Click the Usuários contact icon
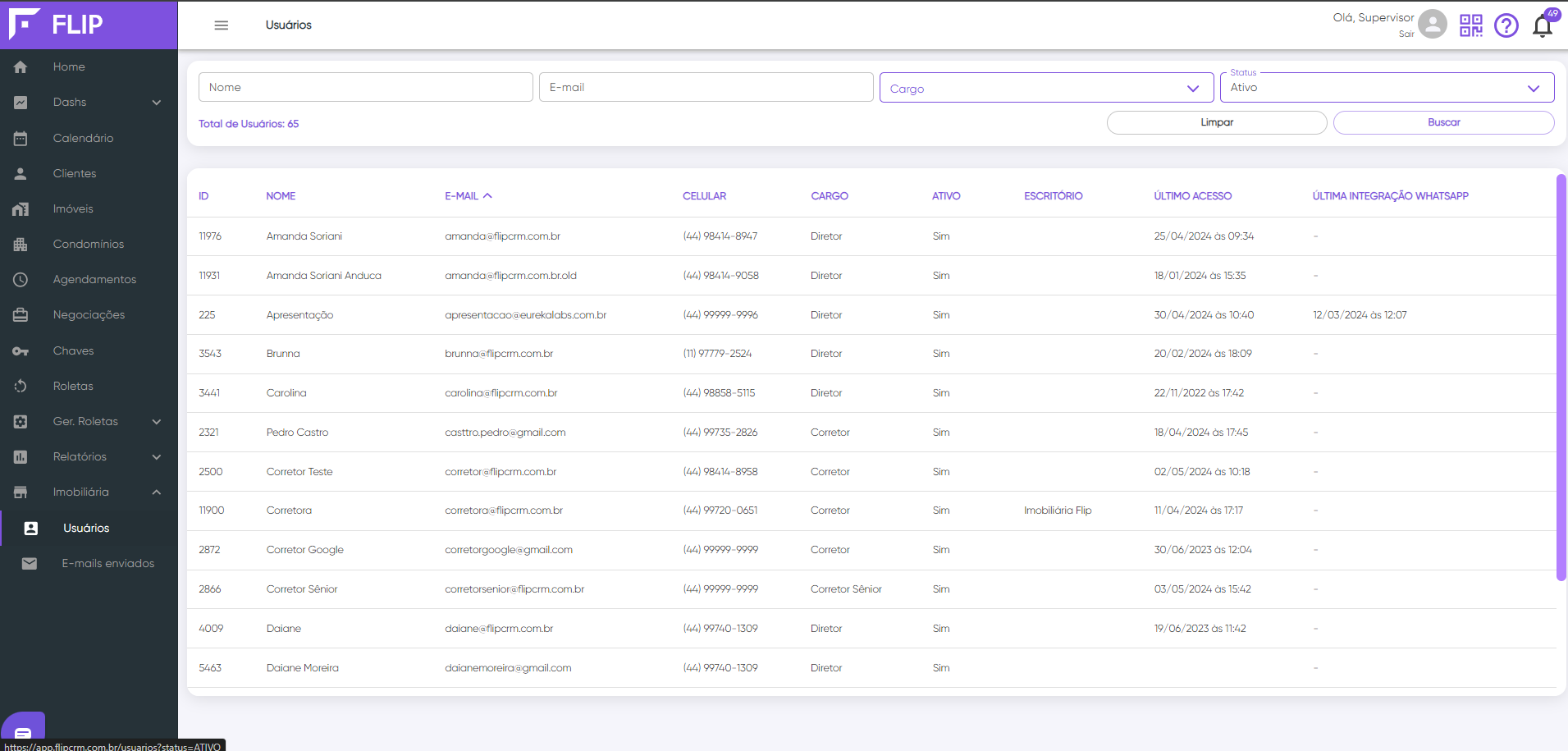This screenshot has height=751, width=1568. click(x=31, y=529)
